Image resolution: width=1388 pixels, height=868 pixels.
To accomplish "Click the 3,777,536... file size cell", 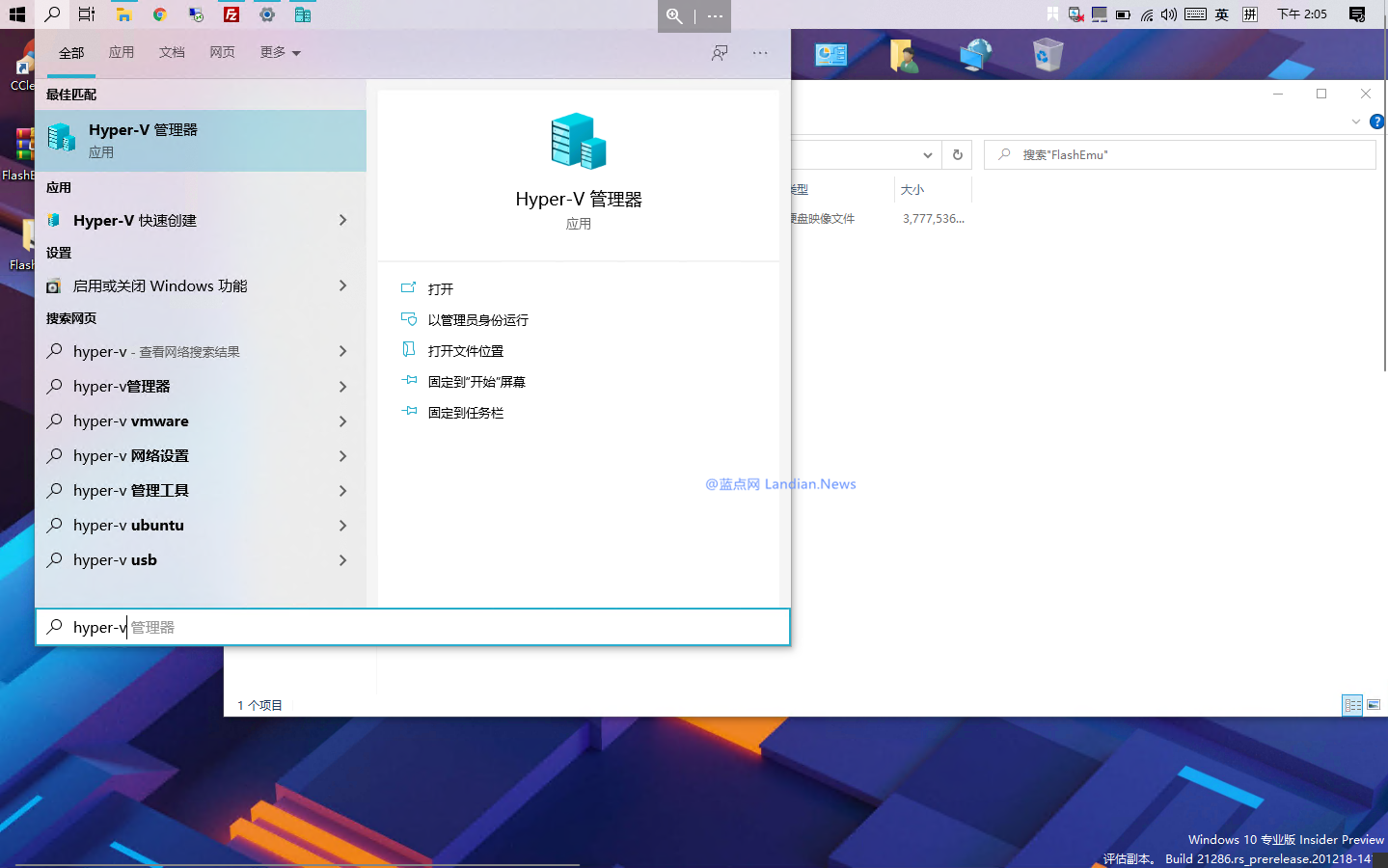I will (x=933, y=219).
